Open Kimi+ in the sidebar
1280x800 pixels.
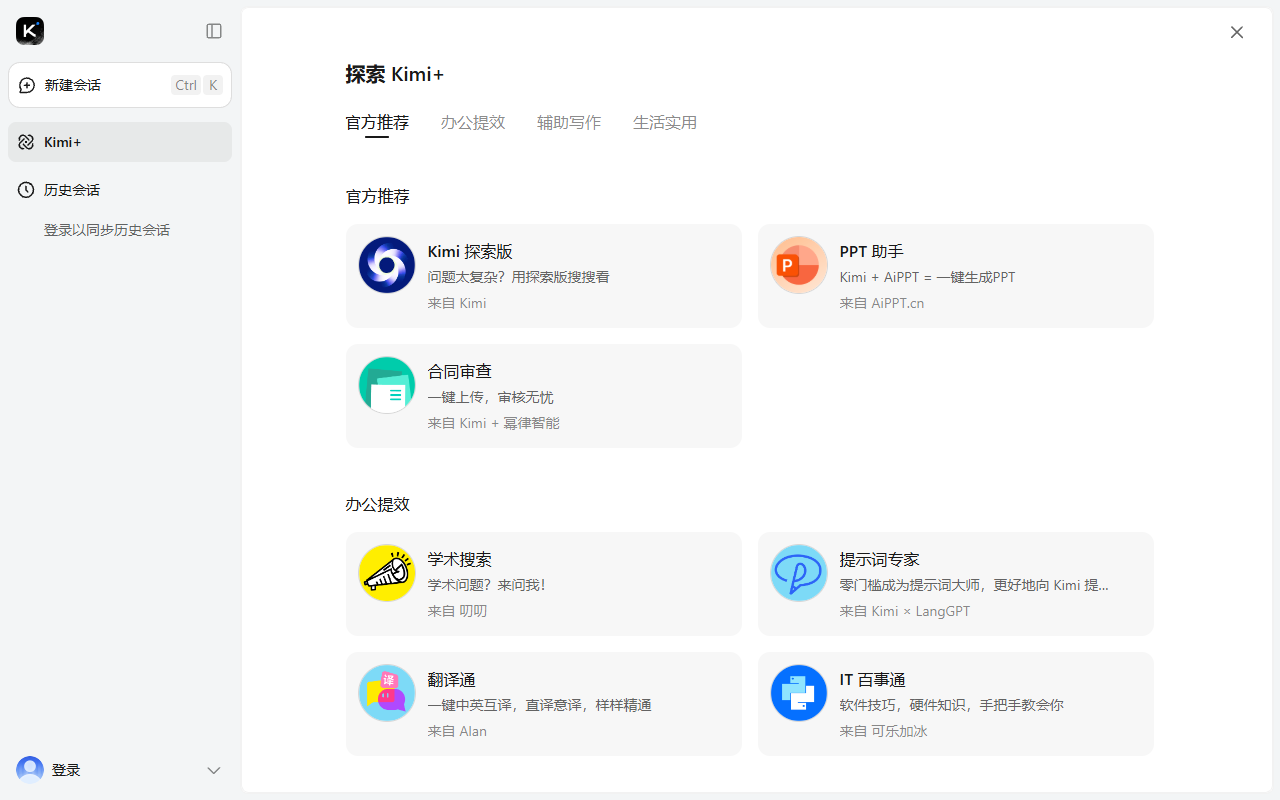pyautogui.click(x=120, y=142)
